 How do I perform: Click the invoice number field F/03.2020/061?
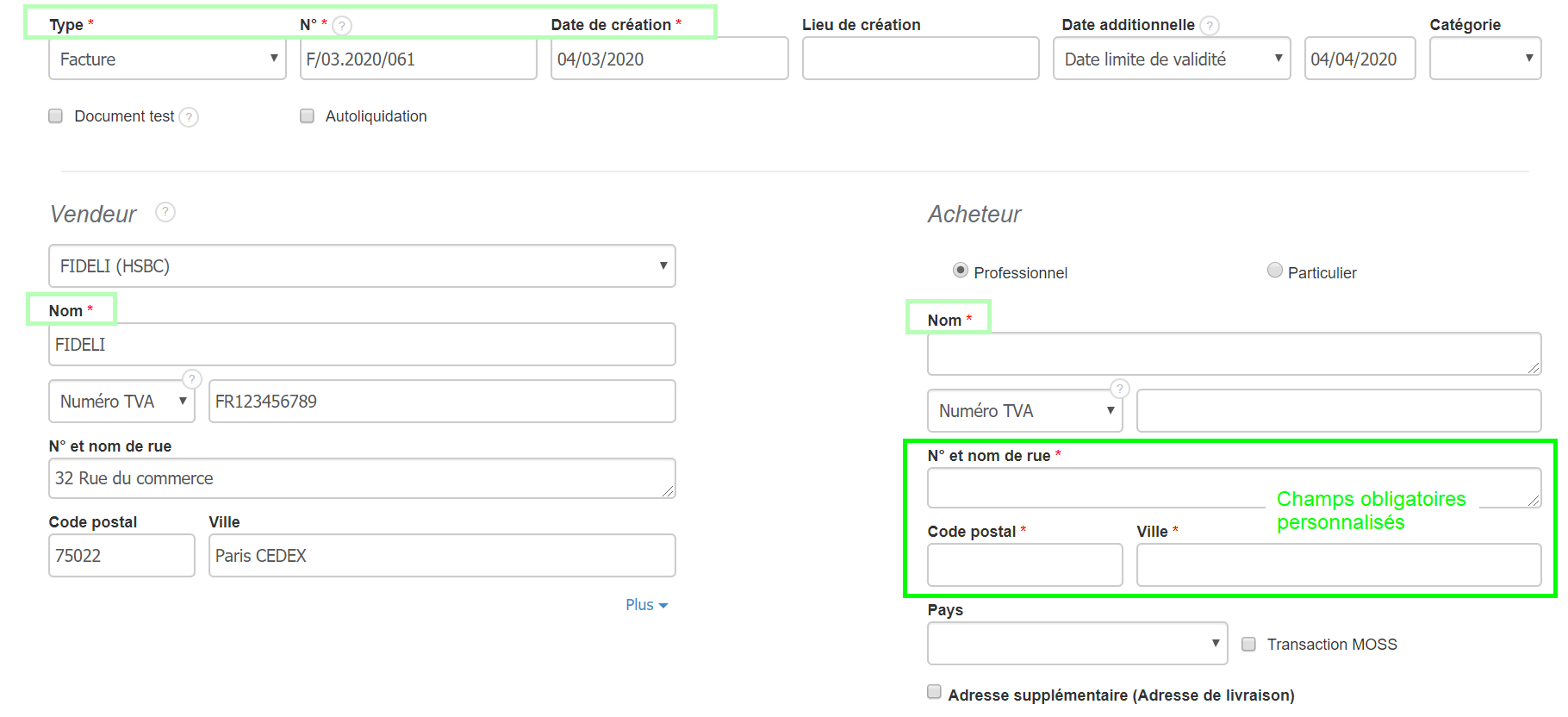click(x=419, y=59)
